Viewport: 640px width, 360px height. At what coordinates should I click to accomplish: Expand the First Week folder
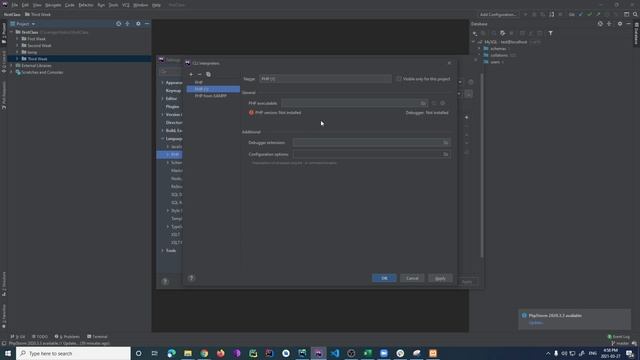coord(17,39)
